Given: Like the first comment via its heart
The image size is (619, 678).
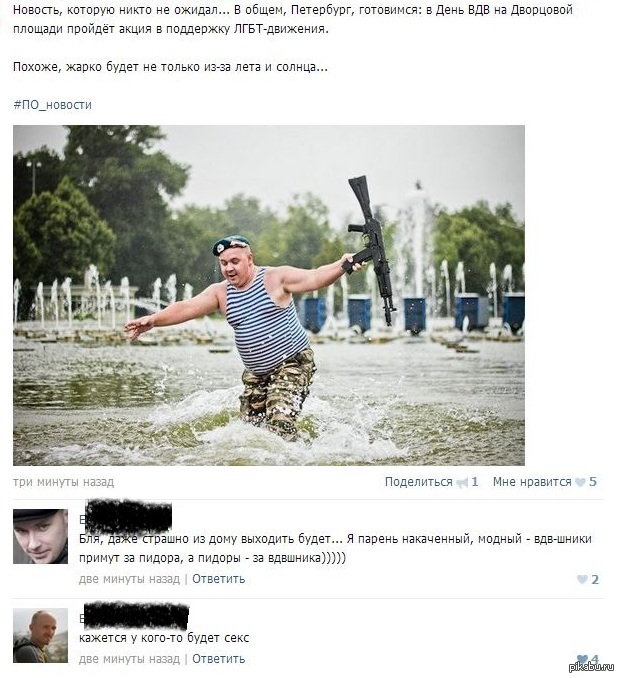Looking at the screenshot, I should tap(582, 579).
